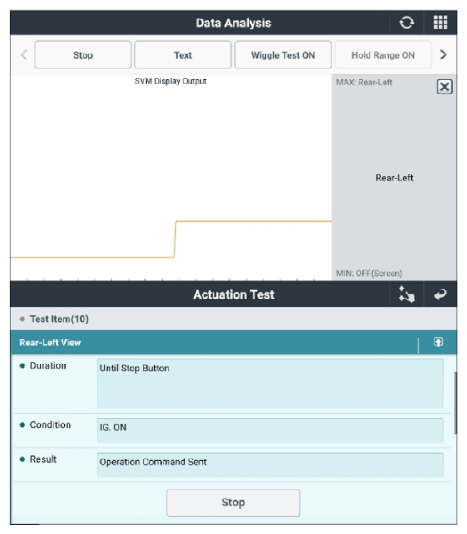Show more toolbar buttons with right chevron

[x=443, y=55]
